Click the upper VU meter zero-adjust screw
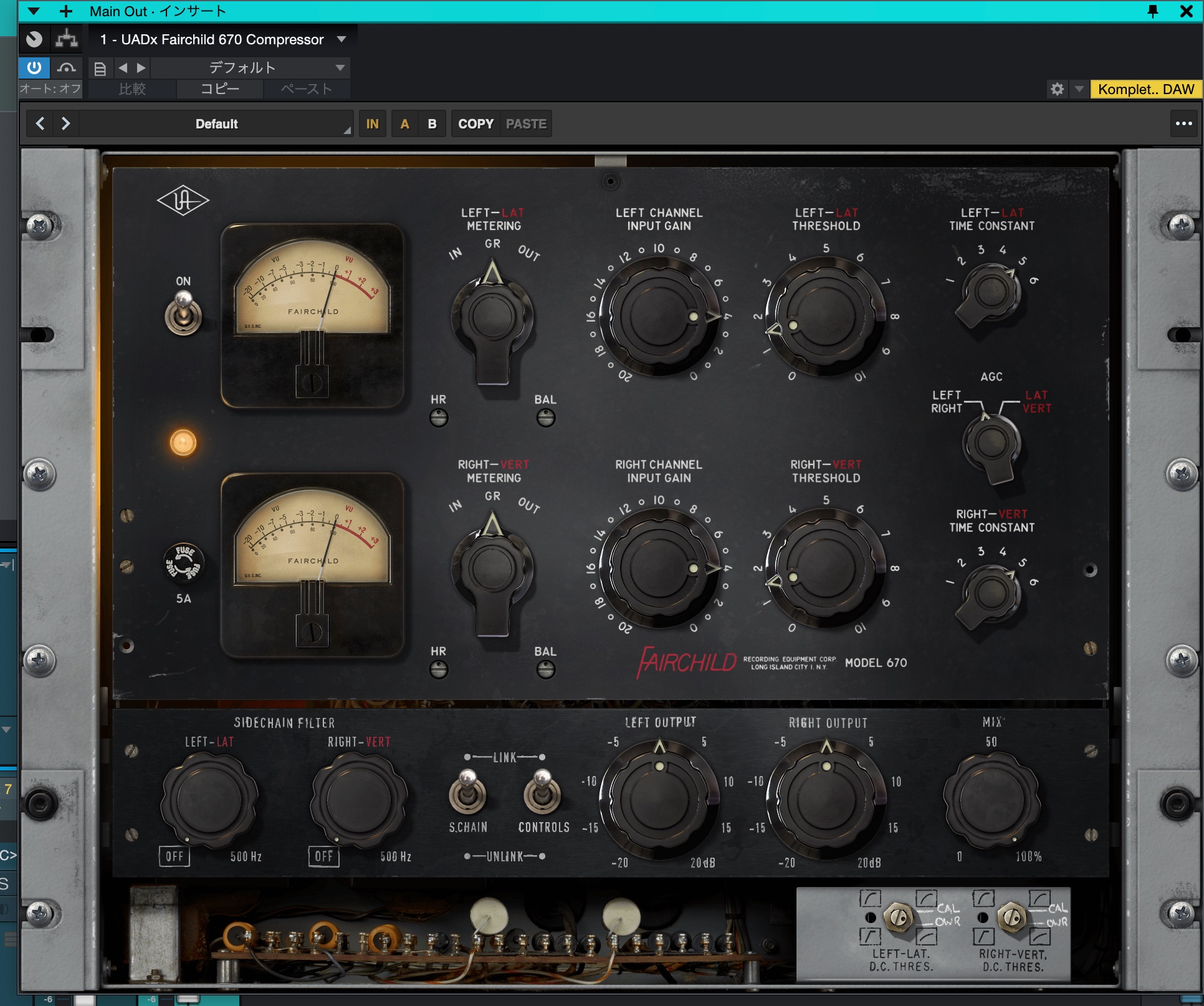The width and height of the screenshot is (1204, 1006). point(312,383)
